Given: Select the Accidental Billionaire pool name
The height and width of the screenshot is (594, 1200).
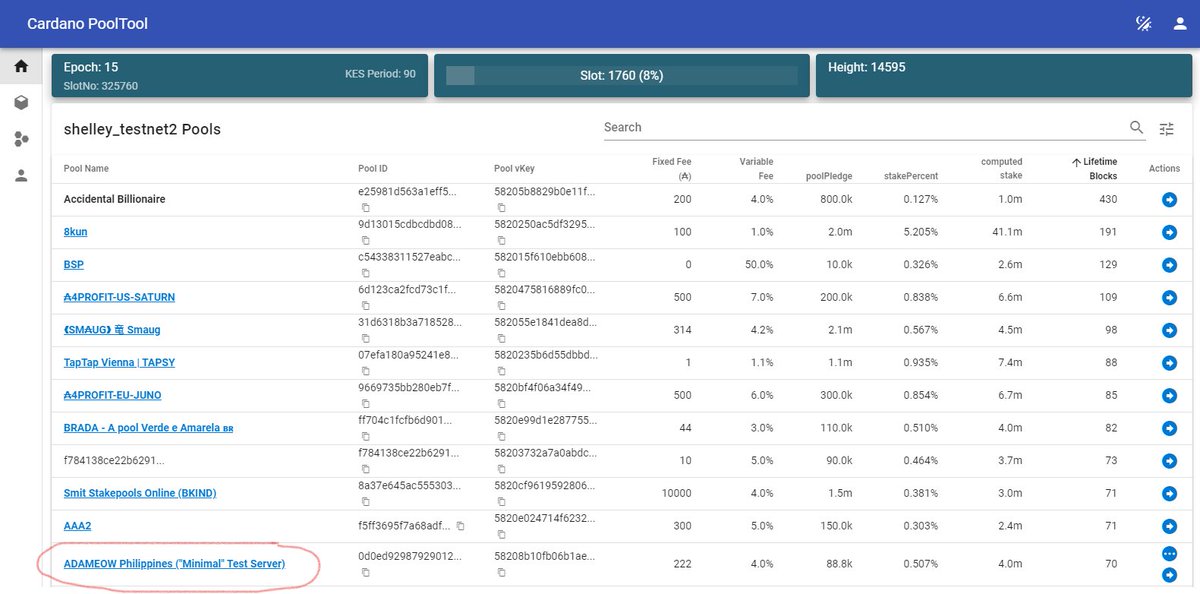Looking at the screenshot, I should [114, 199].
